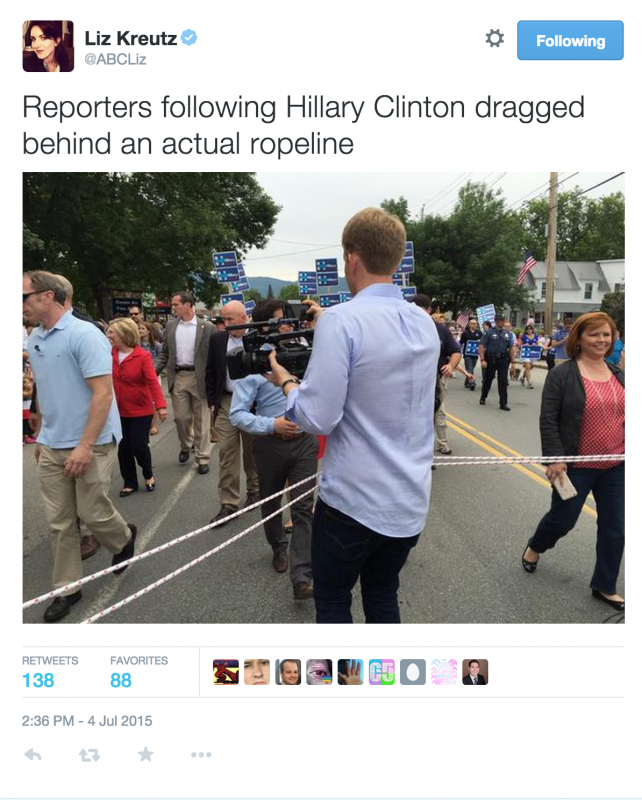
Task: Open the more options ellipsis menu
Action: click(x=201, y=755)
